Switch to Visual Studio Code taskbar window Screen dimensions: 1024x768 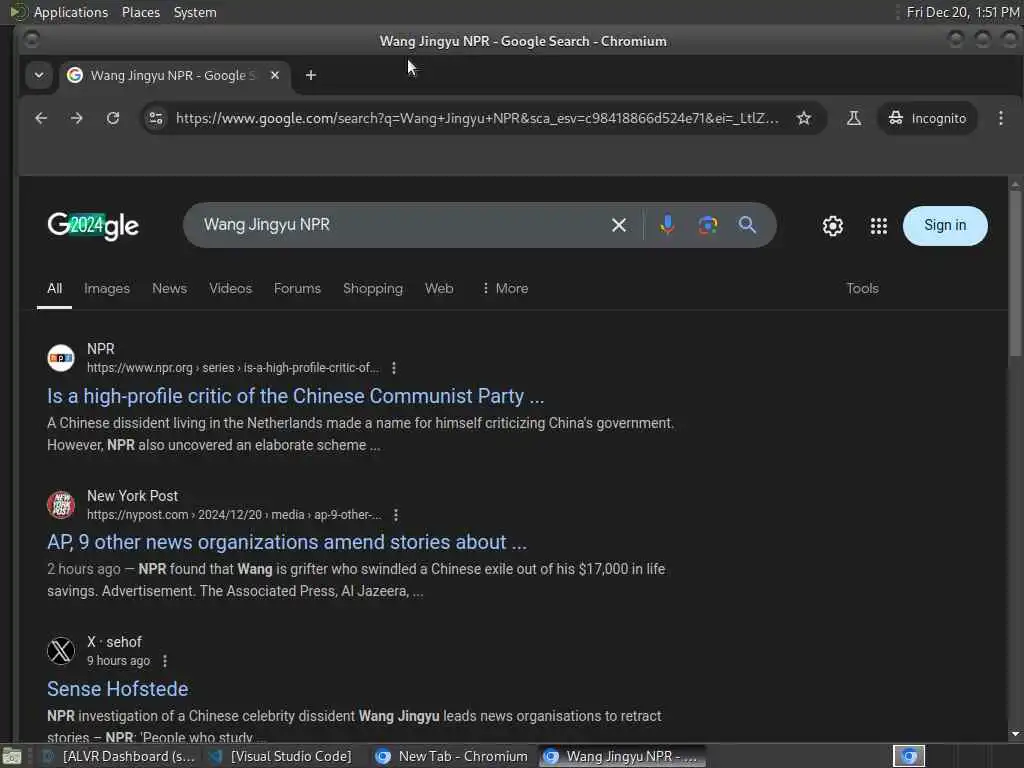click(281, 756)
